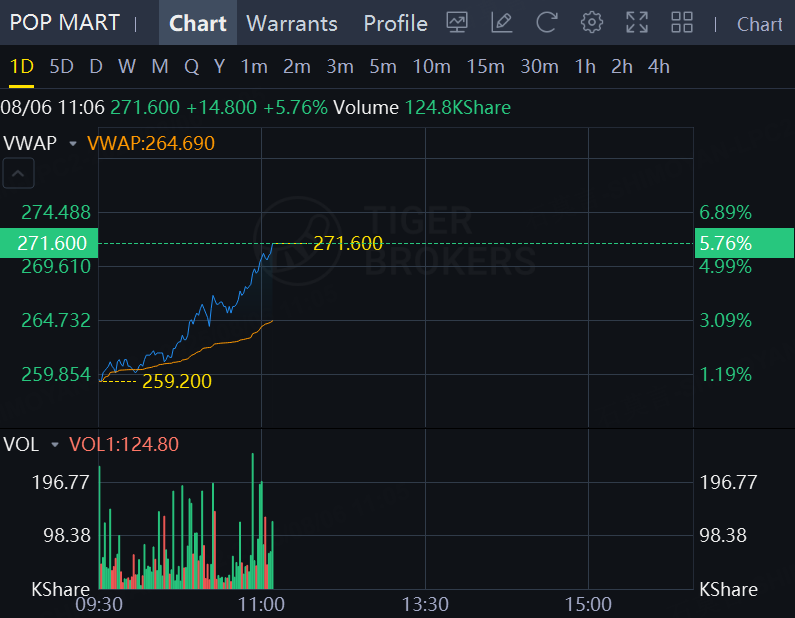Screen dimensions: 795x618
Task: Choose the 4h interval
Action: click(x=659, y=66)
